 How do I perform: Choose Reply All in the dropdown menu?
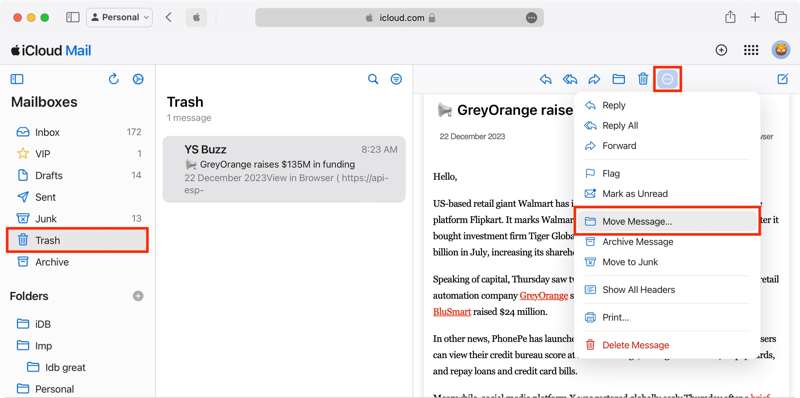pyautogui.click(x=667, y=126)
